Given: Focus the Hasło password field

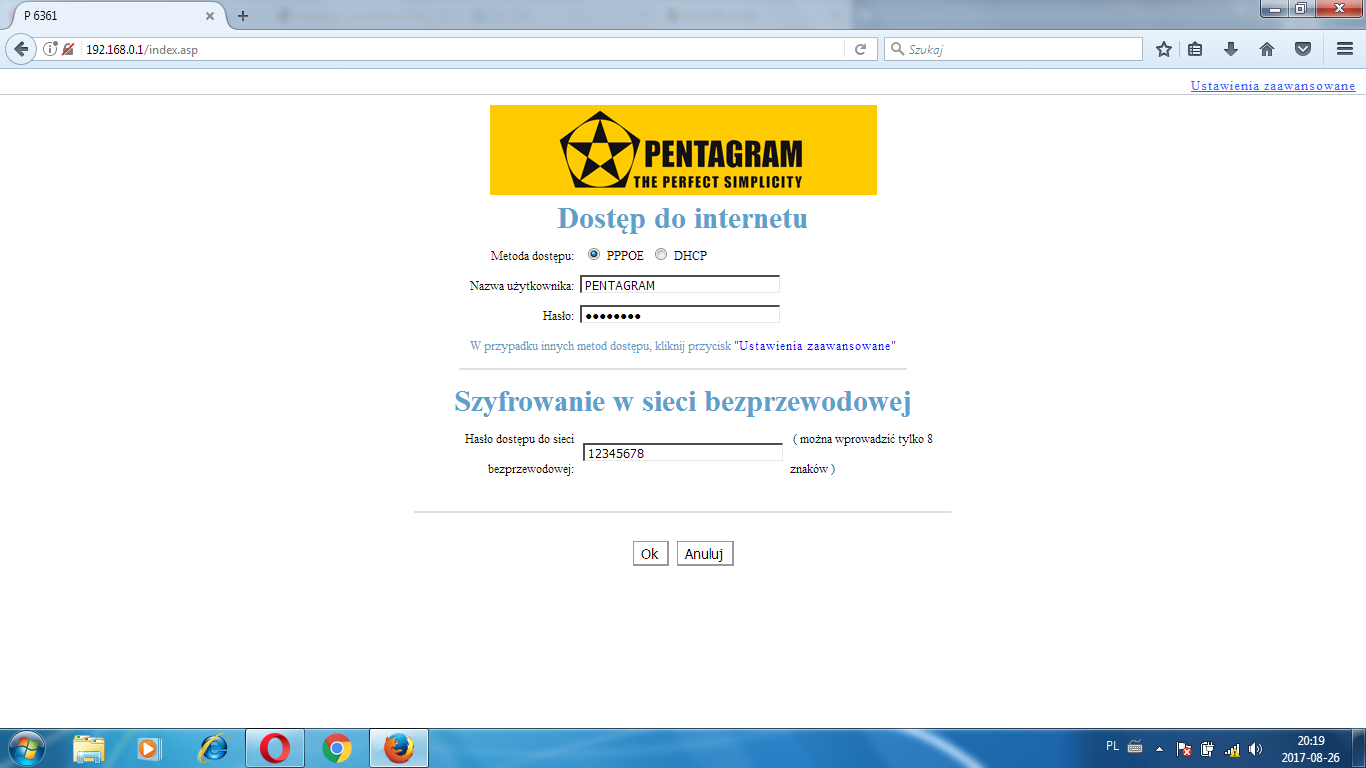Looking at the screenshot, I should point(680,315).
